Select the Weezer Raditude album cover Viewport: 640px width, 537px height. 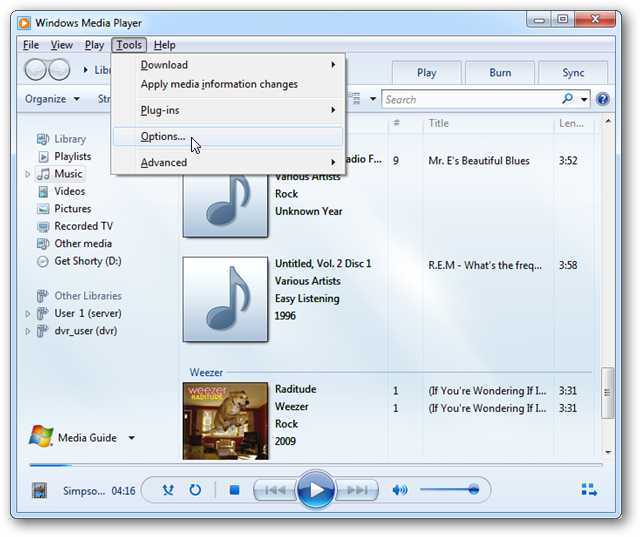[226, 421]
